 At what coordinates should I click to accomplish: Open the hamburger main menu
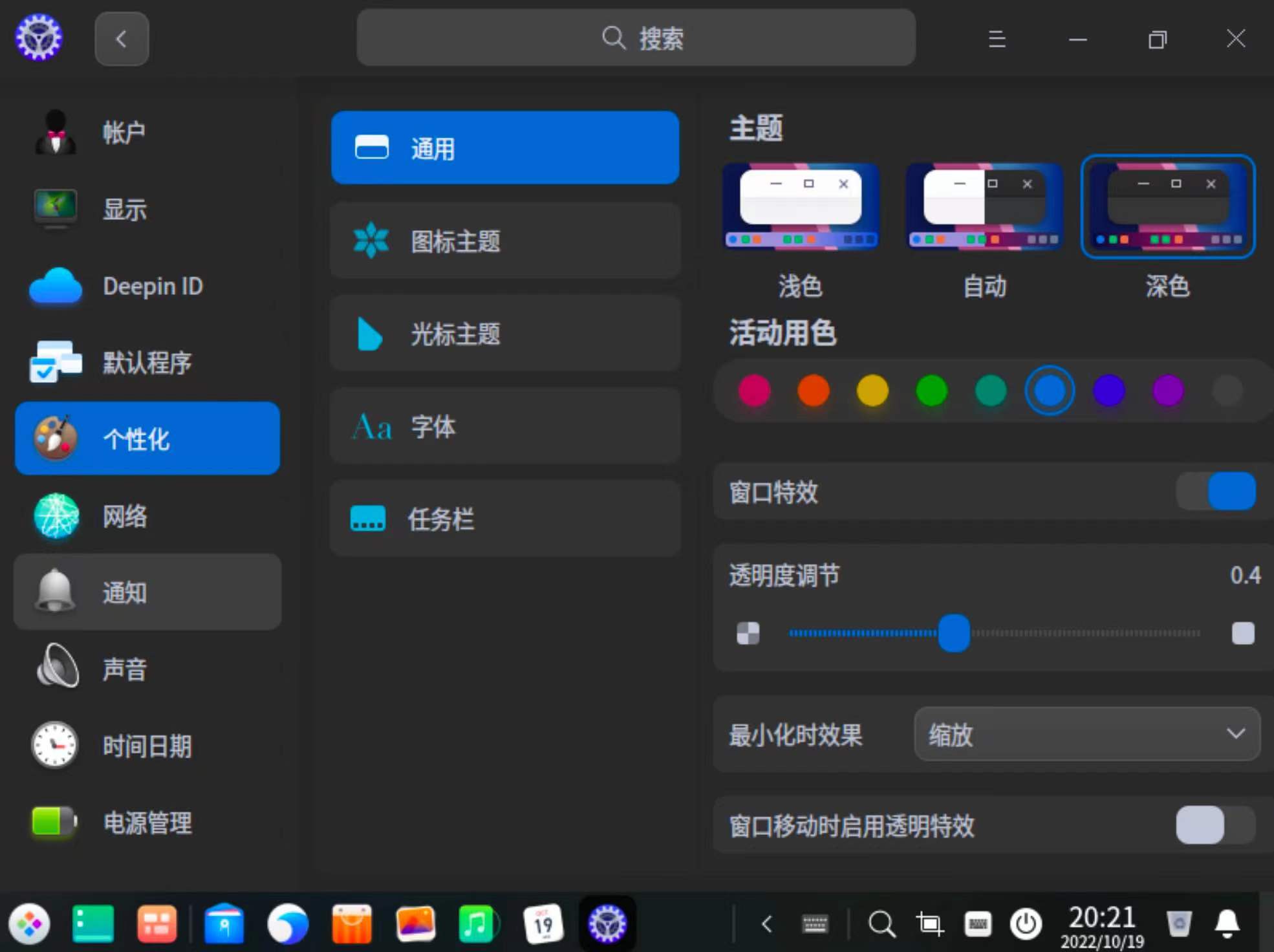(997, 39)
